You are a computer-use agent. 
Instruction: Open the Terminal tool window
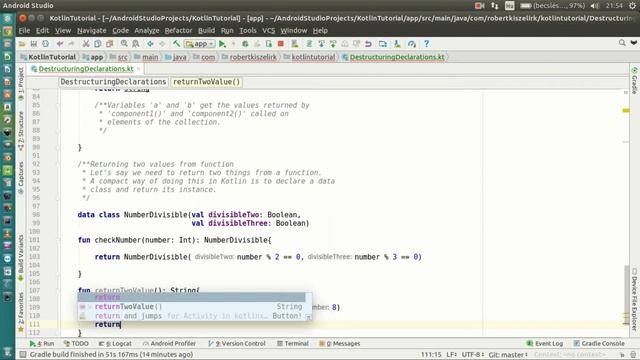(293, 344)
